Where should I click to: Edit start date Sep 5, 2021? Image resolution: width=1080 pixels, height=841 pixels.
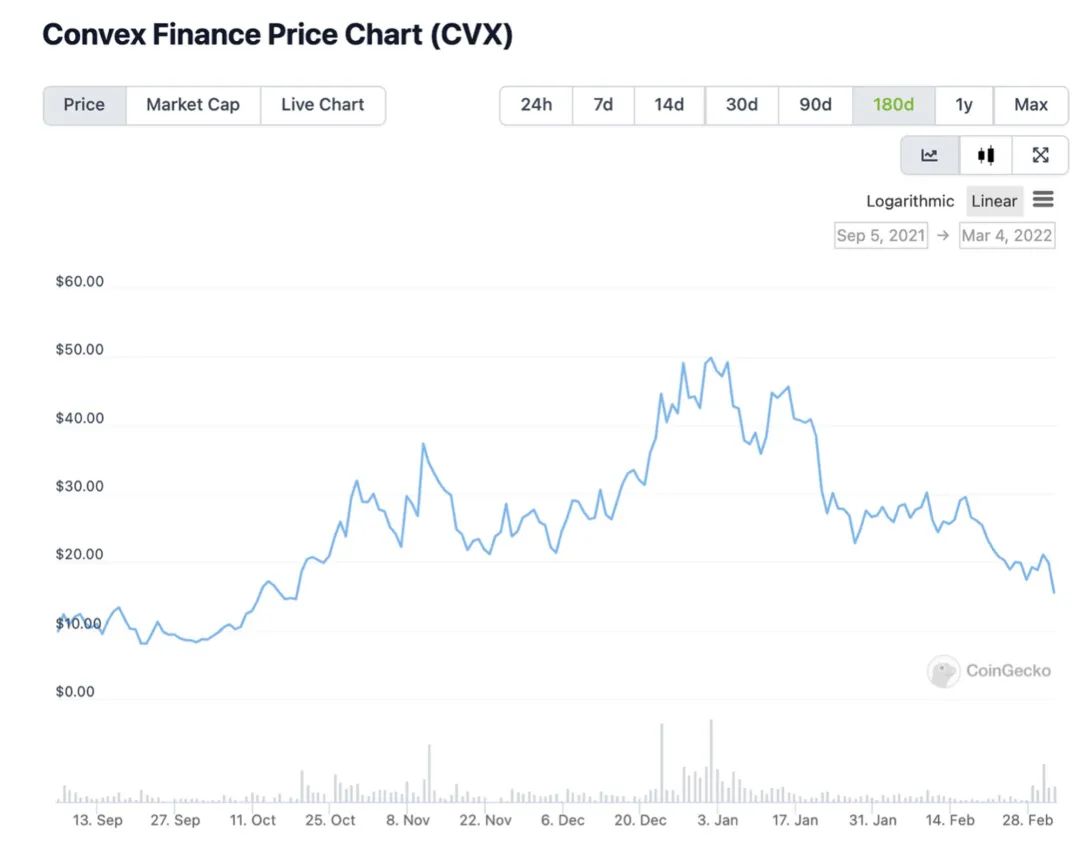click(881, 236)
